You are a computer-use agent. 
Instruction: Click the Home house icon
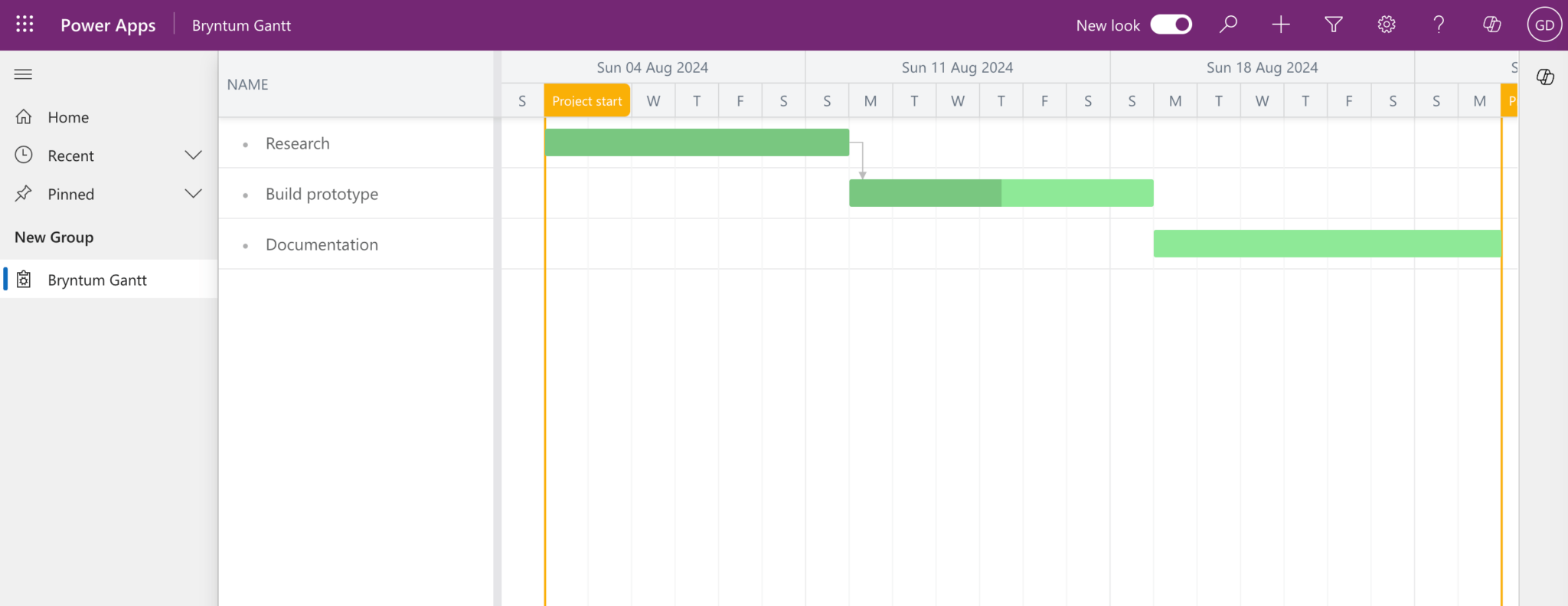pos(24,116)
